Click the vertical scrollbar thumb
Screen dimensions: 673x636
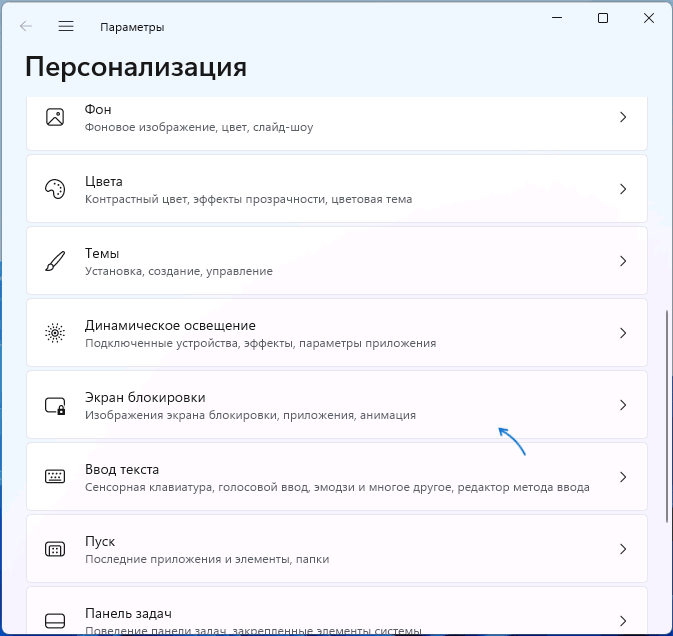pyautogui.click(x=667, y=416)
